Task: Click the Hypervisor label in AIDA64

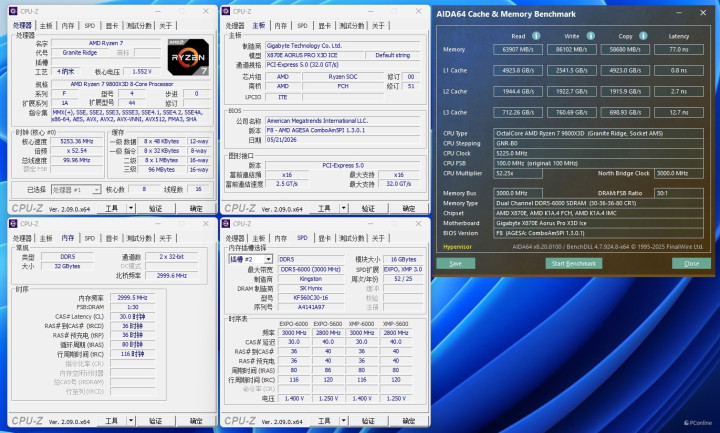Action: click(457, 247)
